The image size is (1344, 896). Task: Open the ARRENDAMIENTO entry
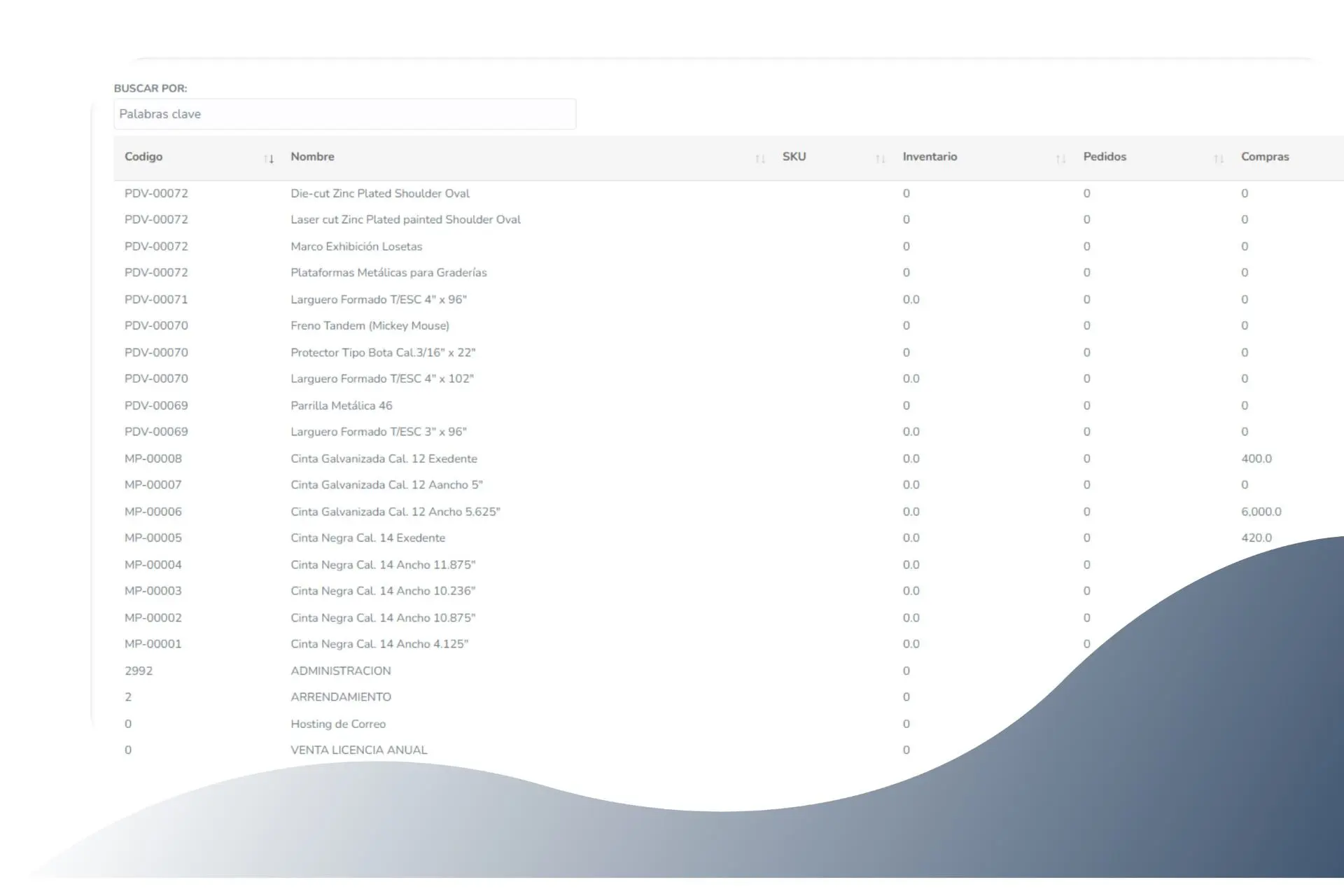[340, 696]
